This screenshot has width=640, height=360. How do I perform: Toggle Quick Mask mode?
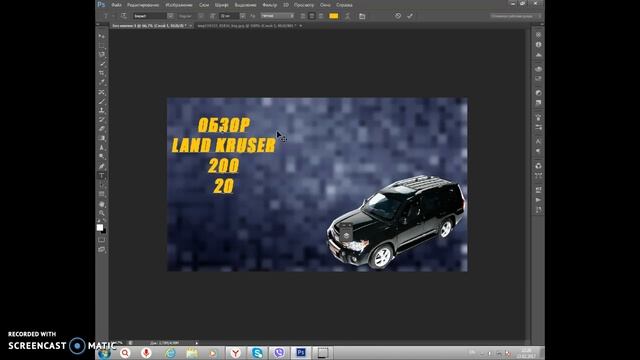pyautogui.click(x=102, y=240)
